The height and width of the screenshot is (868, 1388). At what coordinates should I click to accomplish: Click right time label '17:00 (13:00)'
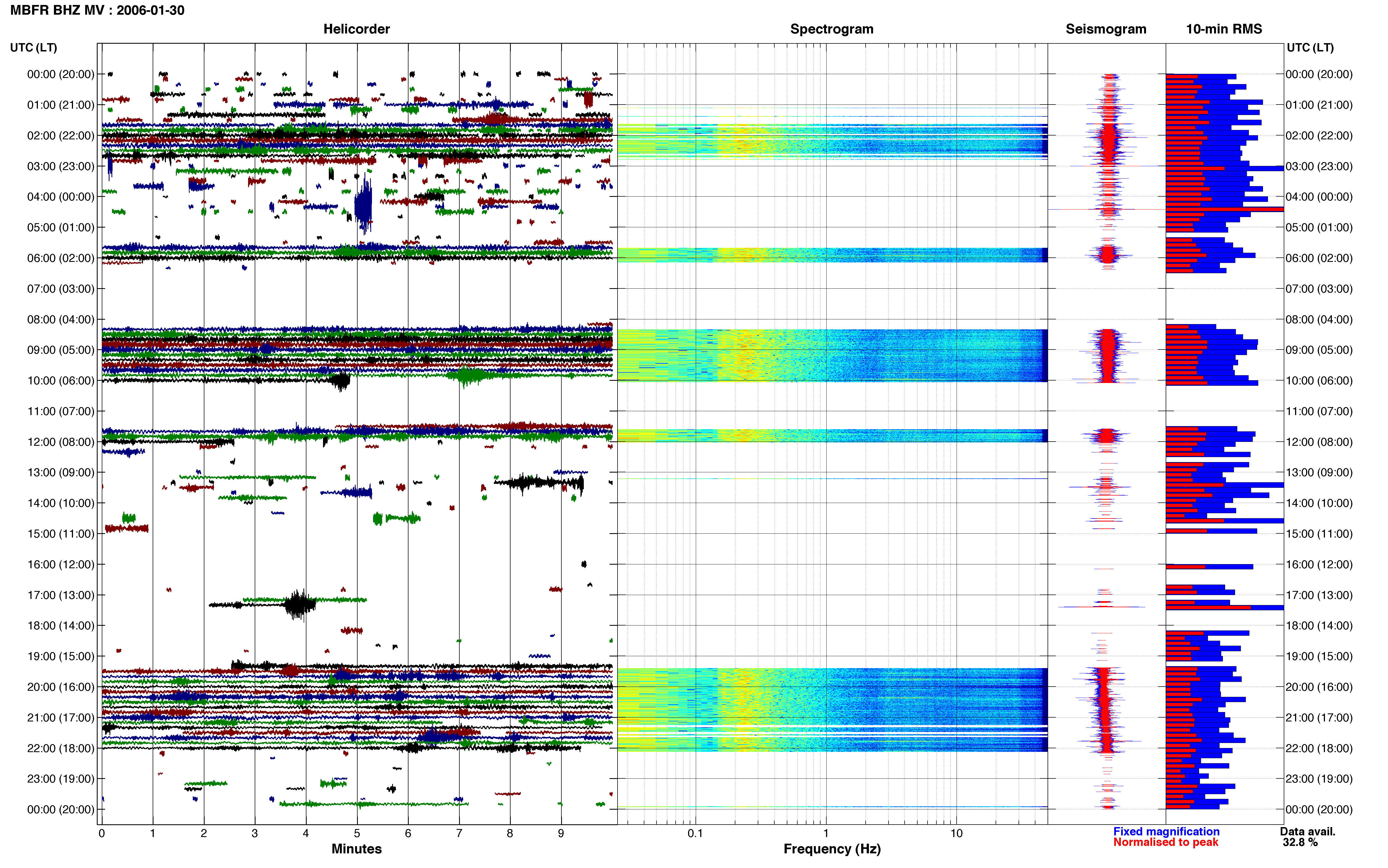[x=1319, y=595]
